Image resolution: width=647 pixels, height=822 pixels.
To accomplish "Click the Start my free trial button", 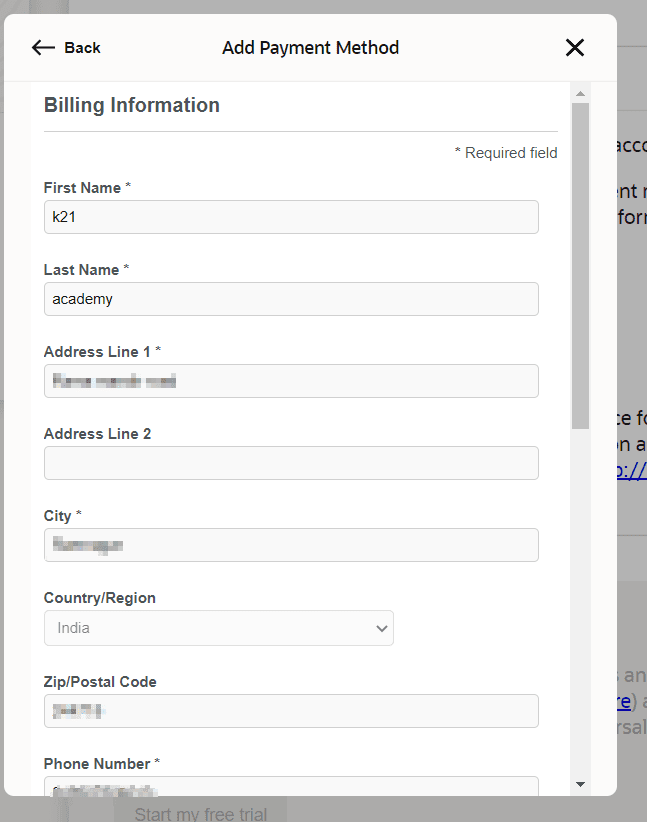I will tap(199, 812).
